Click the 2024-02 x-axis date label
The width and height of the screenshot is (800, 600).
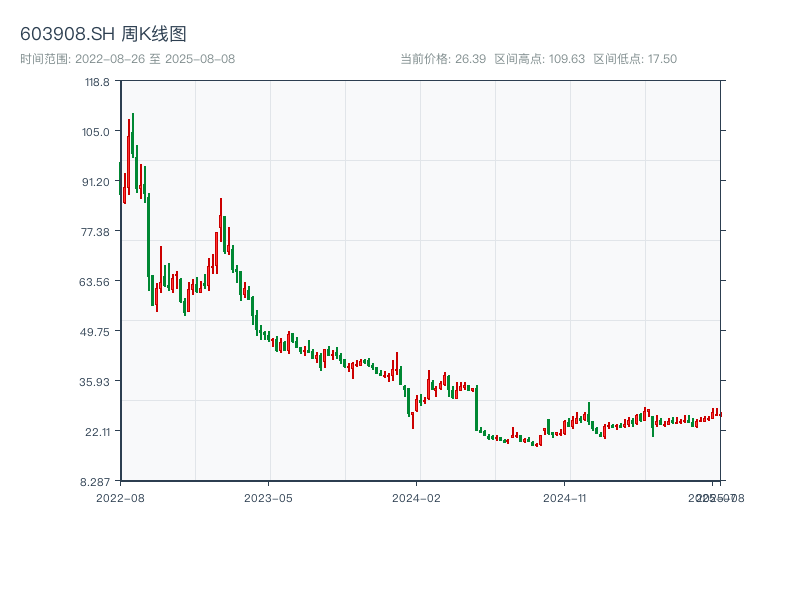point(416,497)
